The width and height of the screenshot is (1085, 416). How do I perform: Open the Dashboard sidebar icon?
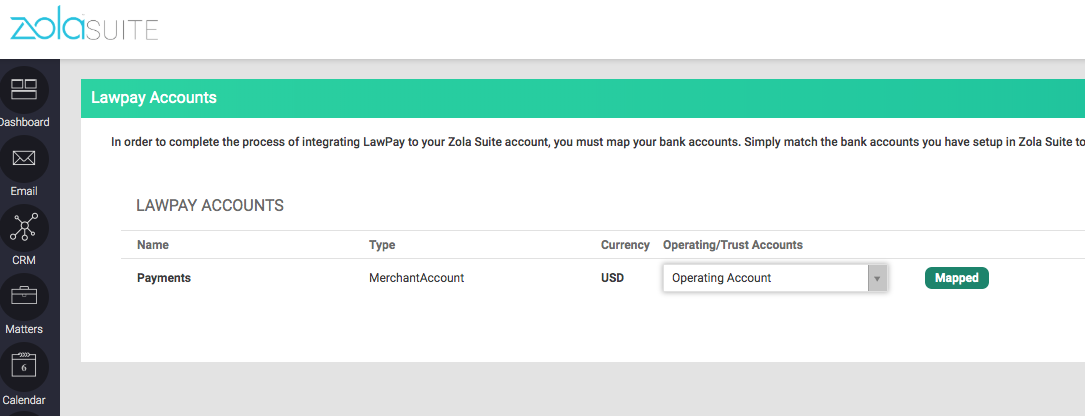coord(23,90)
